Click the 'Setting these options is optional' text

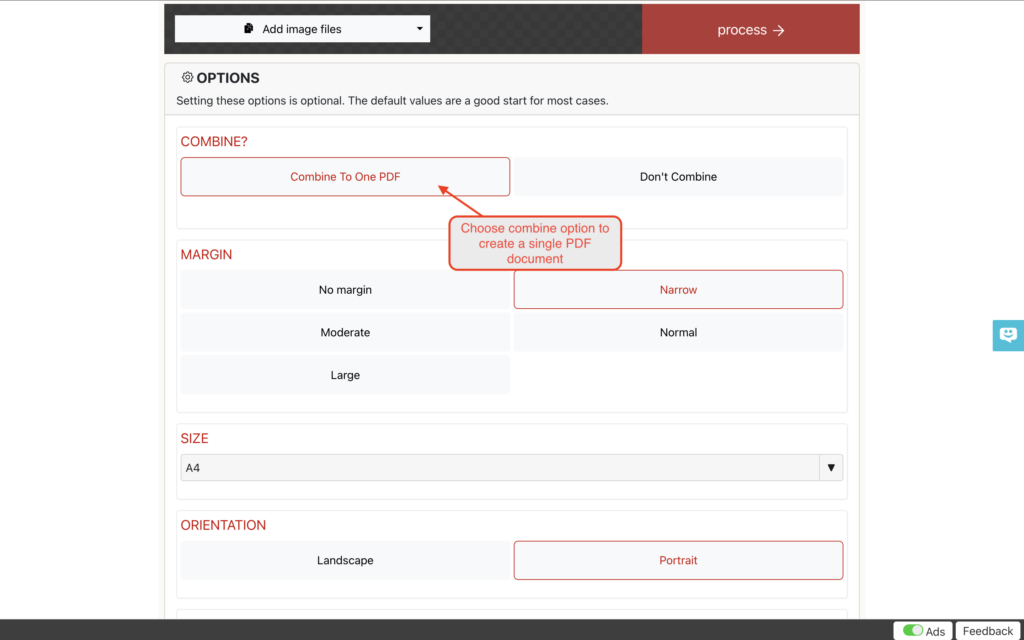[392, 101]
